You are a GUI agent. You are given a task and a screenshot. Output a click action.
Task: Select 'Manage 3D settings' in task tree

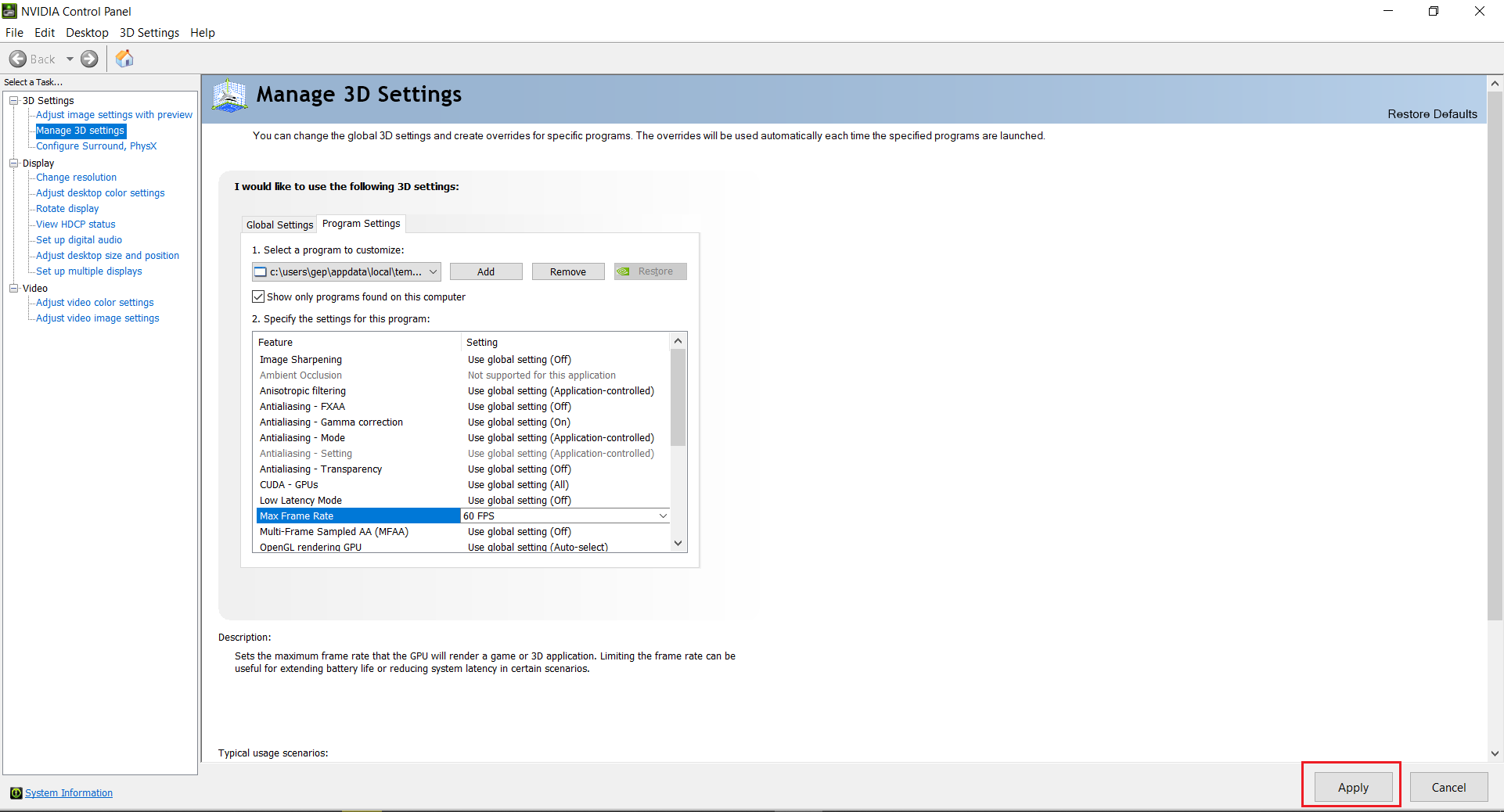click(81, 131)
